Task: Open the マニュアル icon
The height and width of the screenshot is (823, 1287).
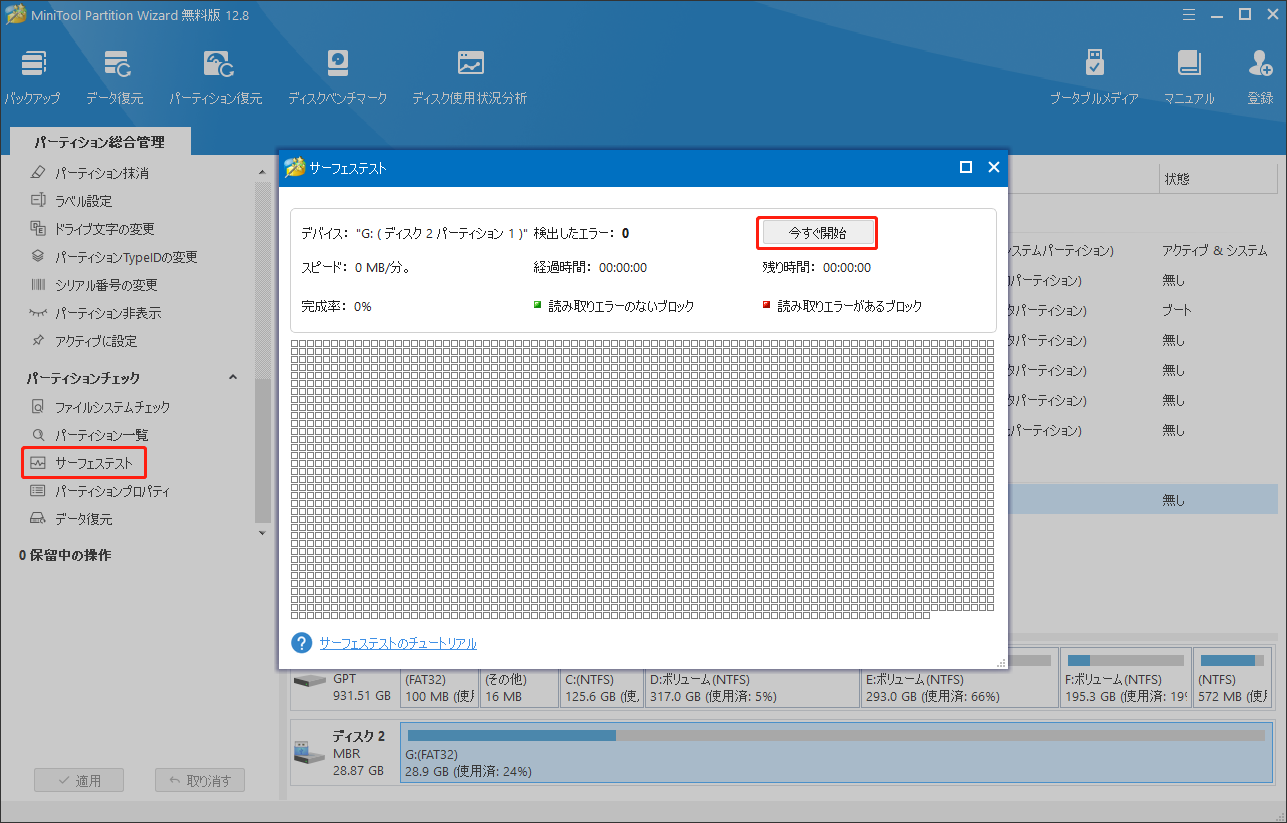Action: click(1189, 77)
